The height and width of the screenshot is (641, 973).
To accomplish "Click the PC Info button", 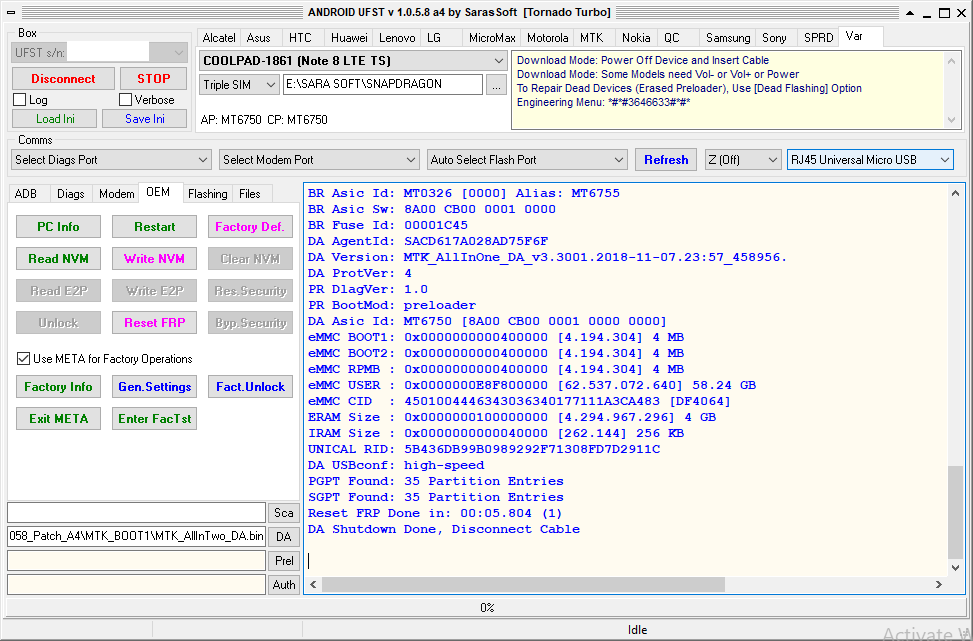I will pyautogui.click(x=58, y=226).
